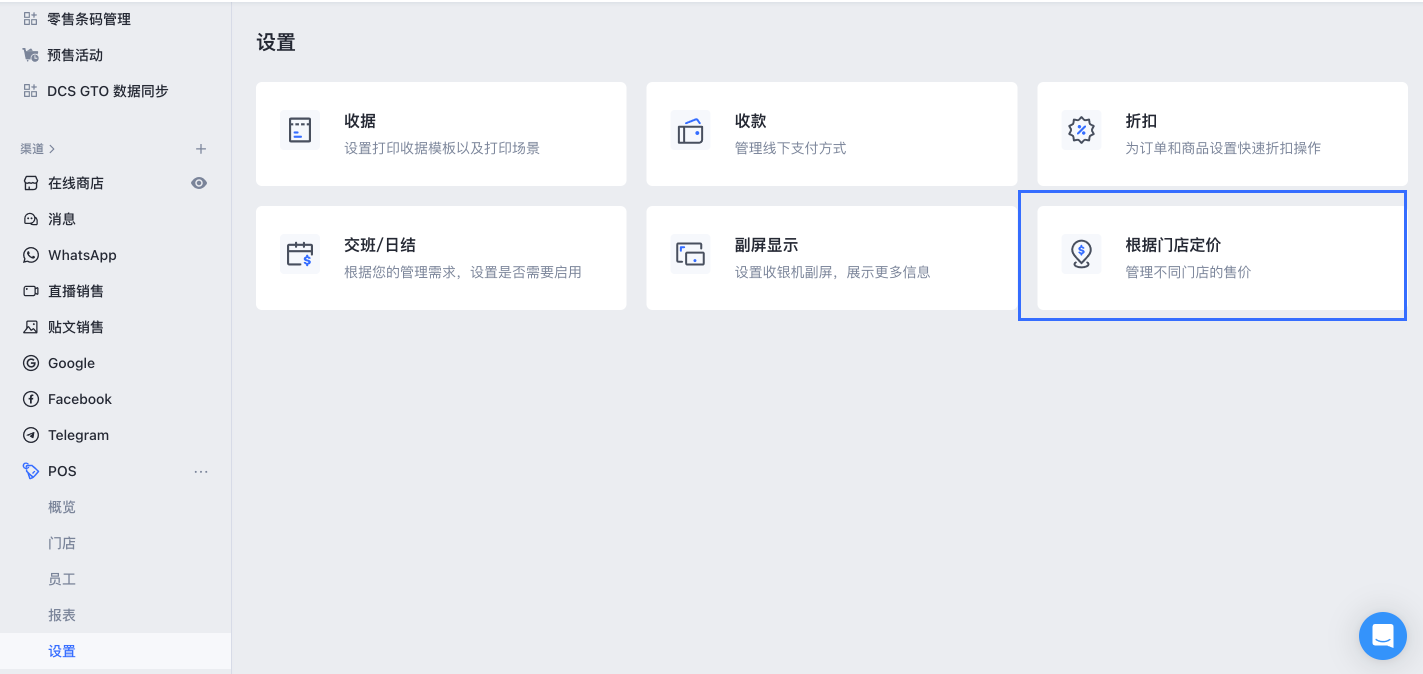Click the 设置打印收据模板以及打印场景 description
Image resolution: width=1423 pixels, height=674 pixels.
click(442, 148)
